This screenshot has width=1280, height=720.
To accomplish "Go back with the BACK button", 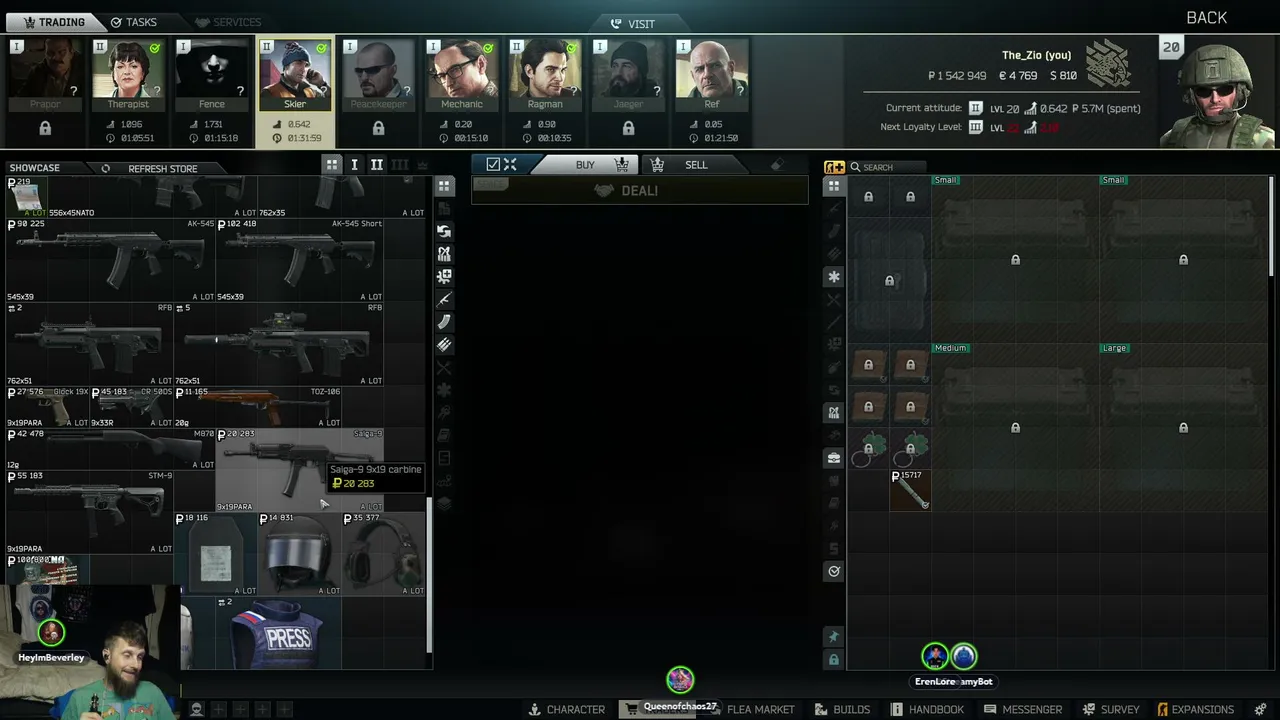I will [x=1206, y=18].
